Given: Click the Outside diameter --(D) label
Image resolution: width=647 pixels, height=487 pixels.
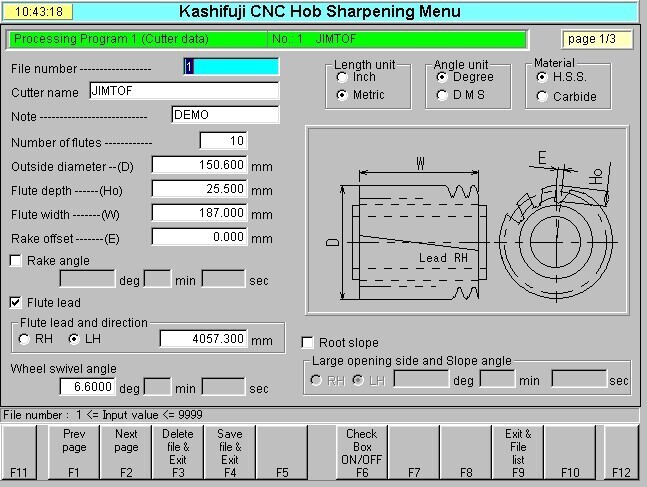Looking at the screenshot, I should pyautogui.click(x=73, y=167).
